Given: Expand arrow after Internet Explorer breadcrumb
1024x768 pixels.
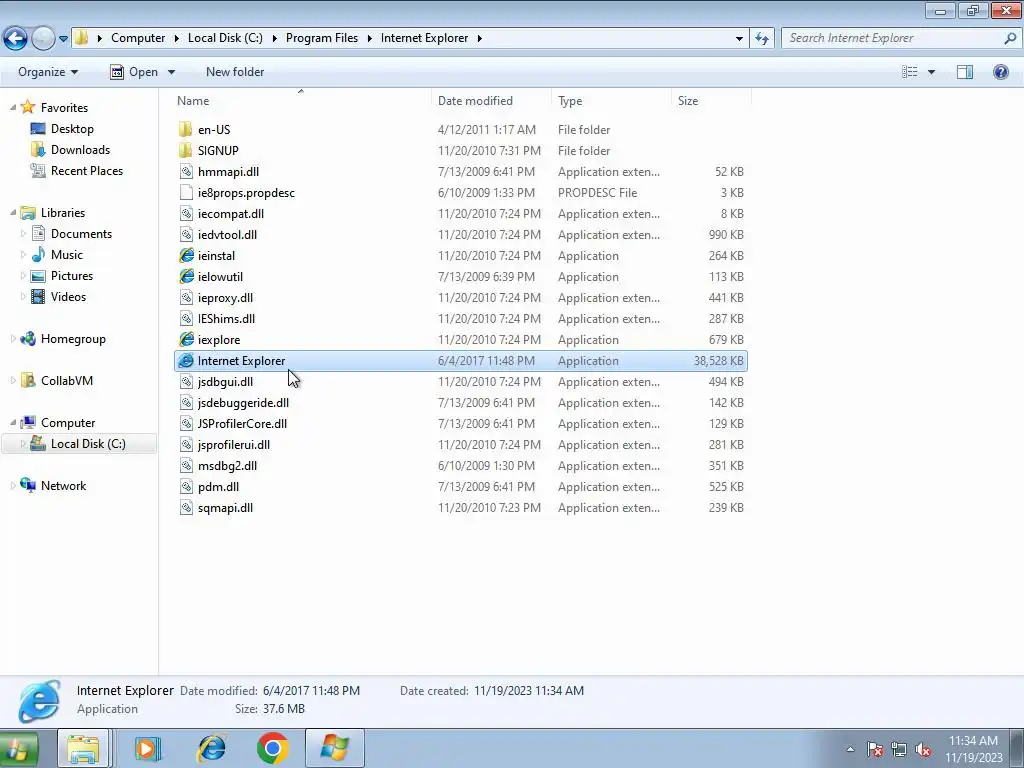Looking at the screenshot, I should coord(479,38).
